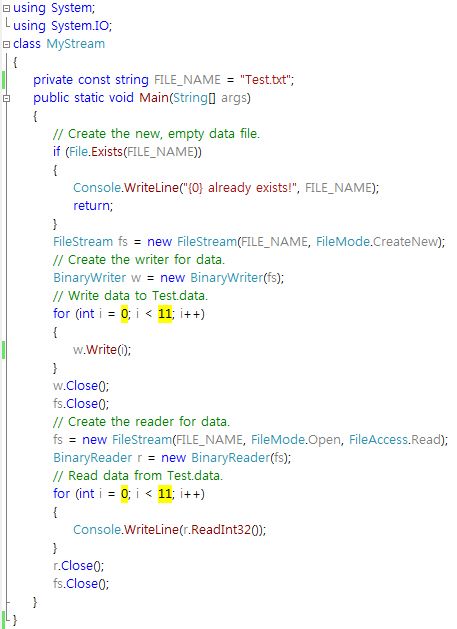Click the comment "Create the new, empty data file."
Viewport: 457px width, 629px height.
coord(156,134)
